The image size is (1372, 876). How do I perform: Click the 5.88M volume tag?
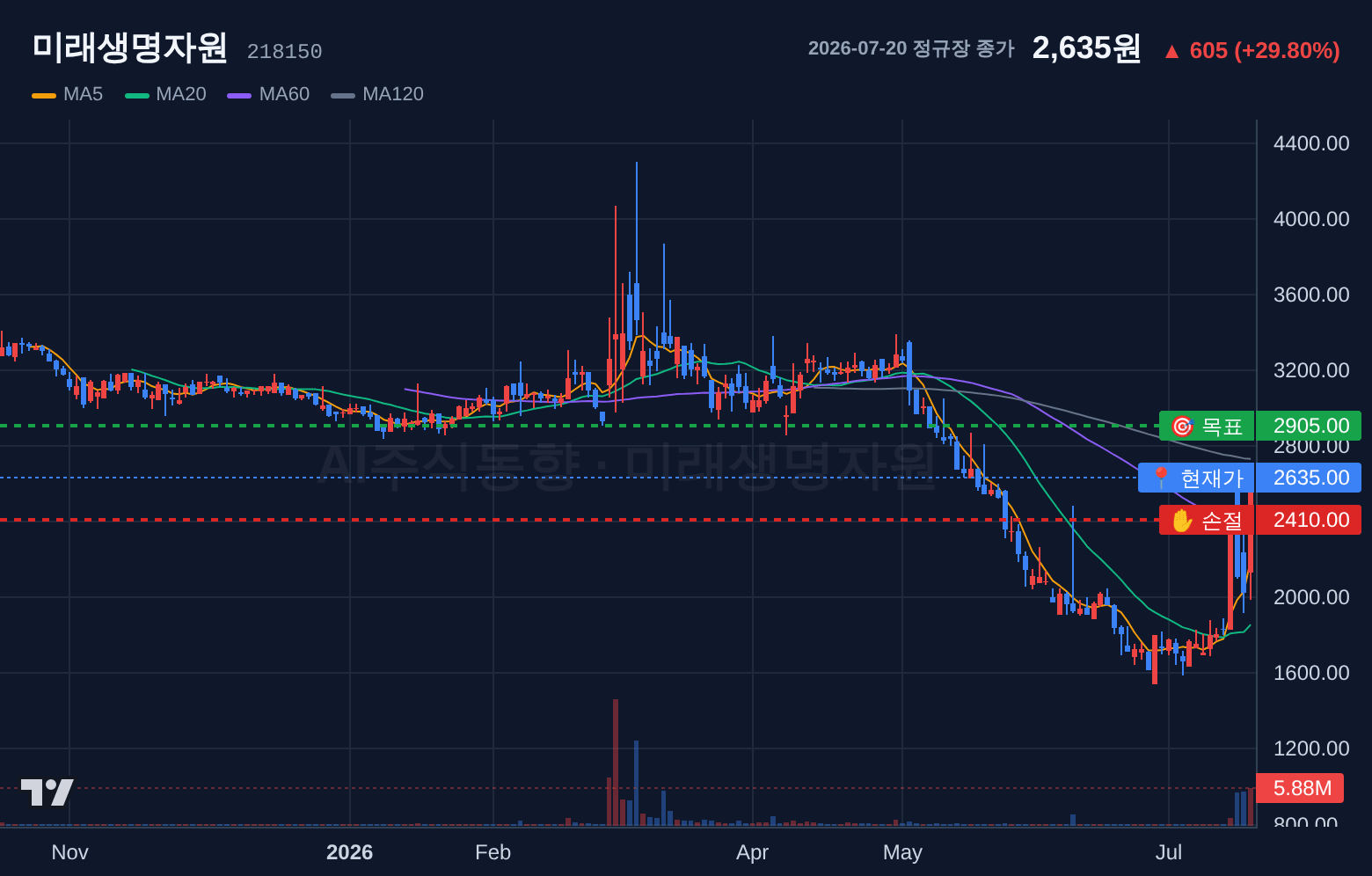[1300, 788]
